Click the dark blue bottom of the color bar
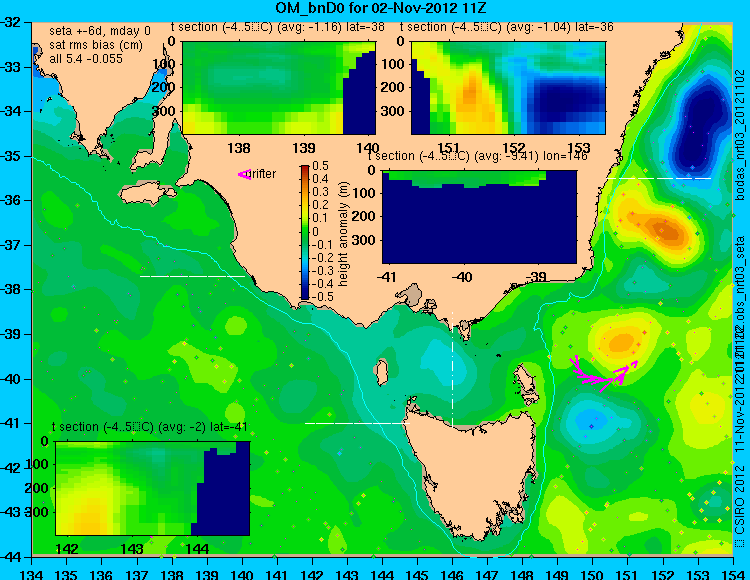Screen dimensions: 750x580 coord(305,295)
